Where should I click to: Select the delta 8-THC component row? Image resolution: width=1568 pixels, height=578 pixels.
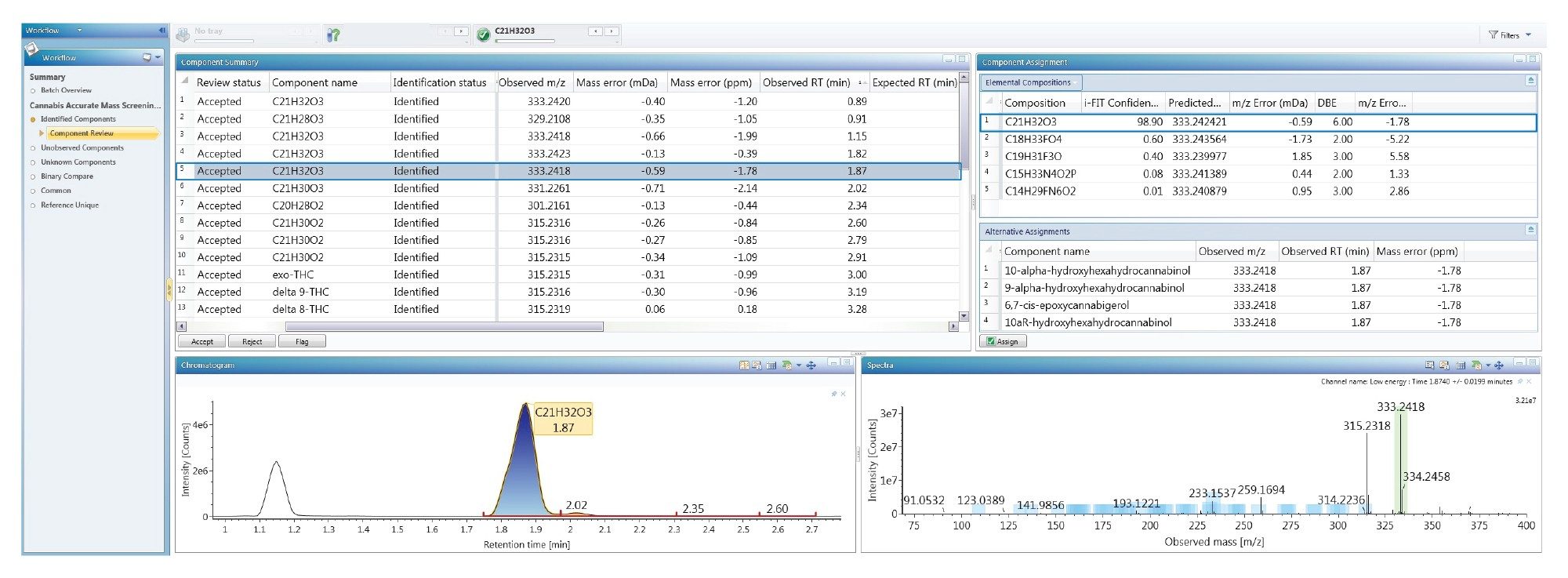pos(568,309)
